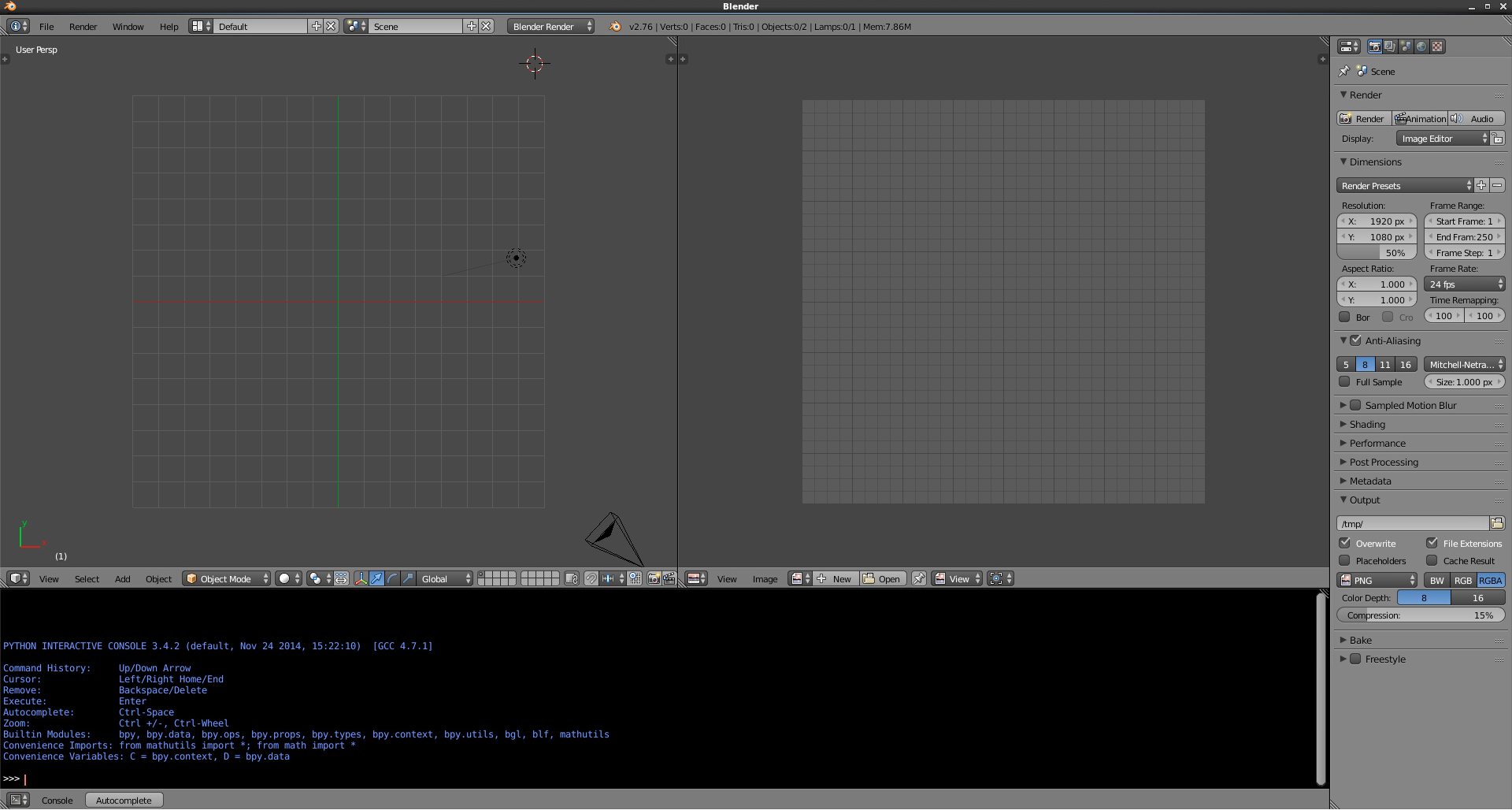Open the Scene context tab in Properties
Image resolution: width=1512 pixels, height=810 pixels.
(1406, 46)
